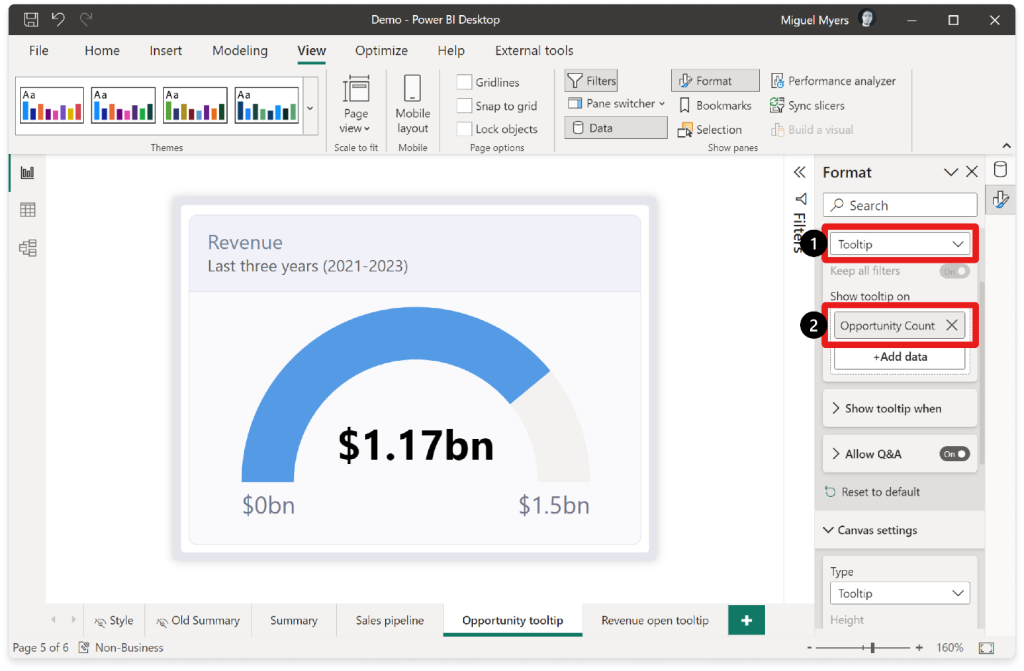Collapse Format pane with chevron

[951, 172]
